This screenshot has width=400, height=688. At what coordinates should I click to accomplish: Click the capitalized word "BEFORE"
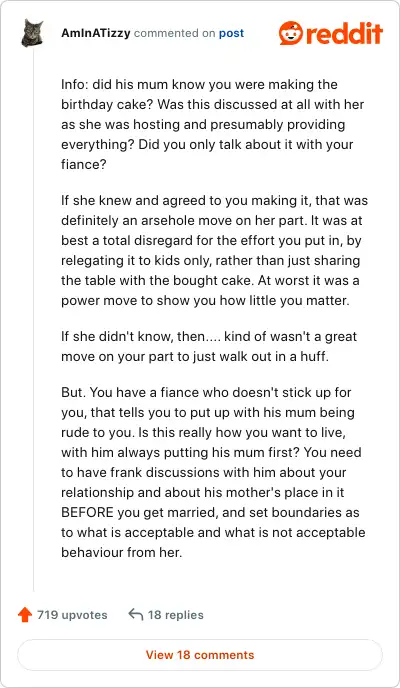87,512
